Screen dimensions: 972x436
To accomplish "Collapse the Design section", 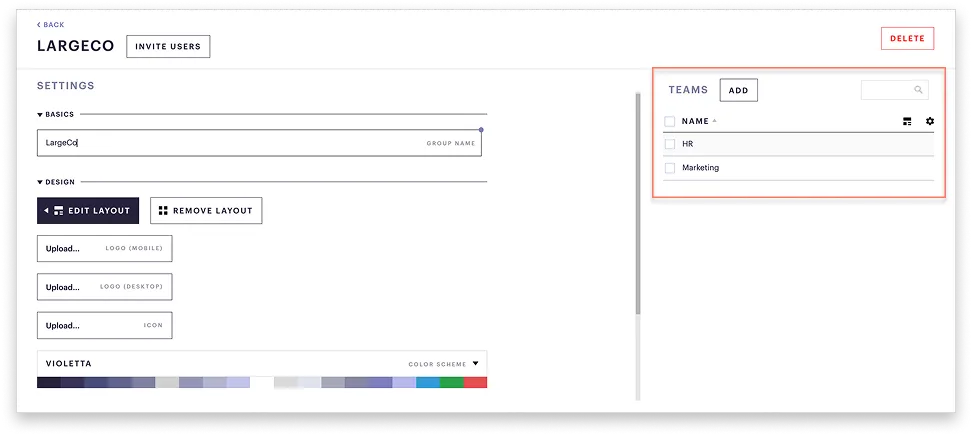I will pos(56,182).
